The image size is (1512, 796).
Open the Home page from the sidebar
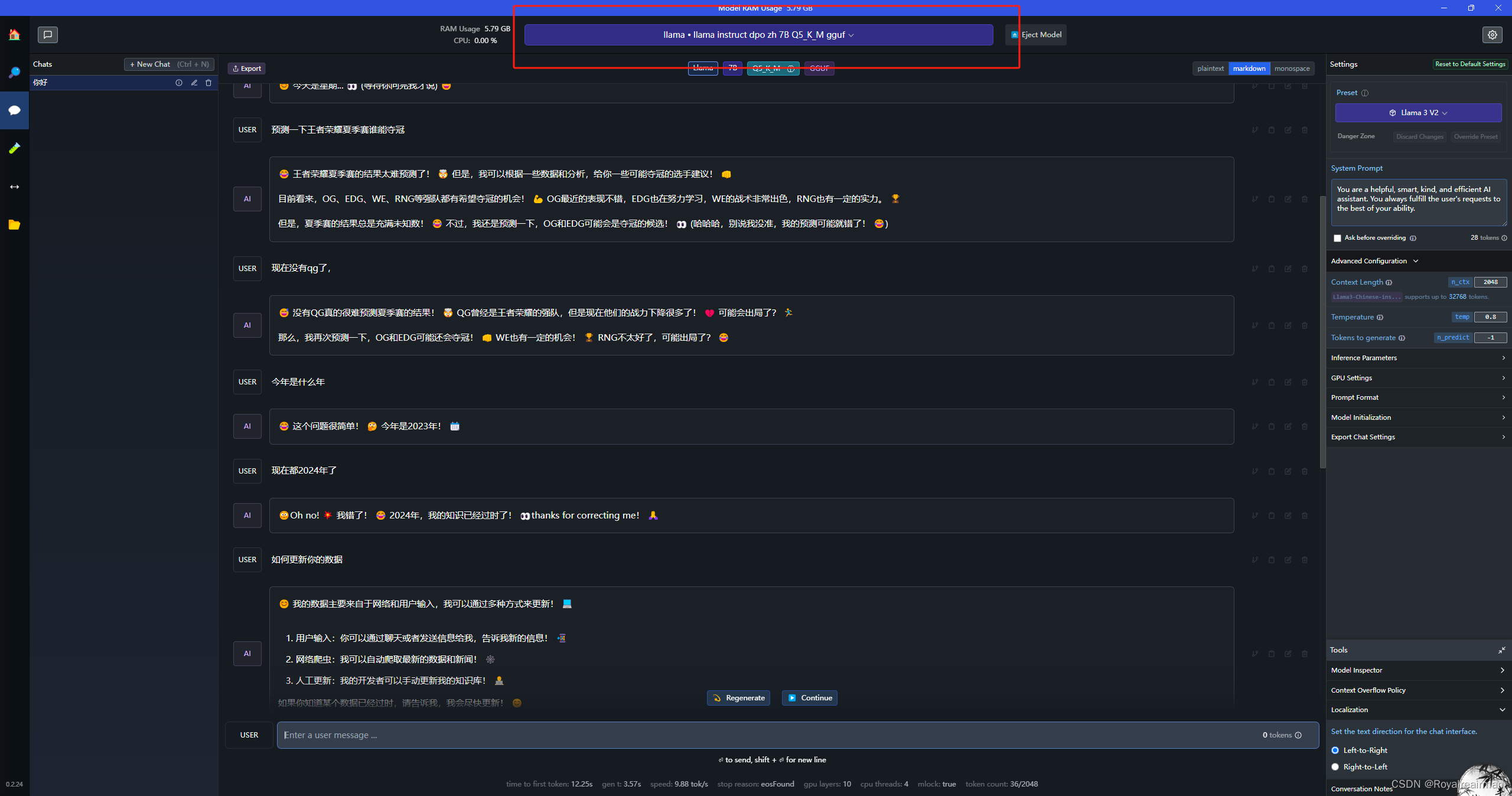[14, 35]
